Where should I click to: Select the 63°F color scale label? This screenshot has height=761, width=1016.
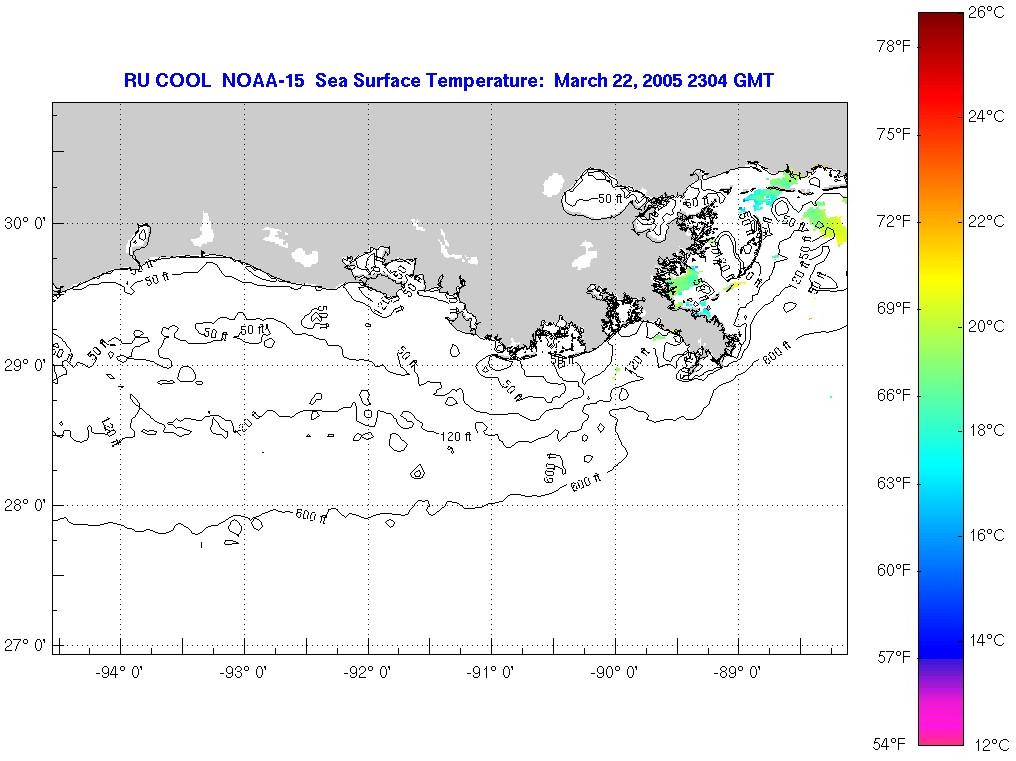894,484
